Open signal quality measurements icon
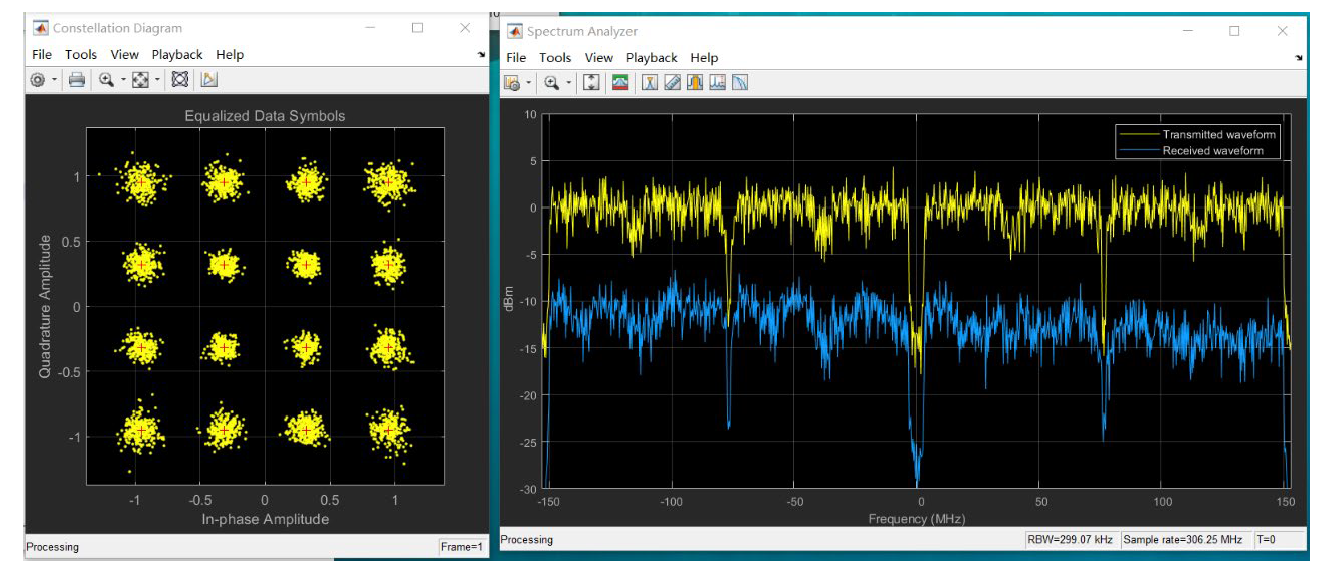Screen dimensions: 1340x576 coord(209,80)
